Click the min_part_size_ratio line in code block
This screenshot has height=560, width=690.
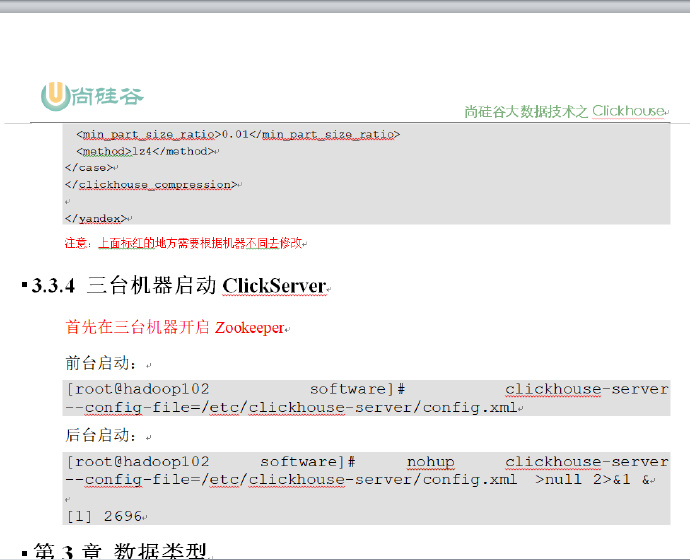[x=238, y=134]
